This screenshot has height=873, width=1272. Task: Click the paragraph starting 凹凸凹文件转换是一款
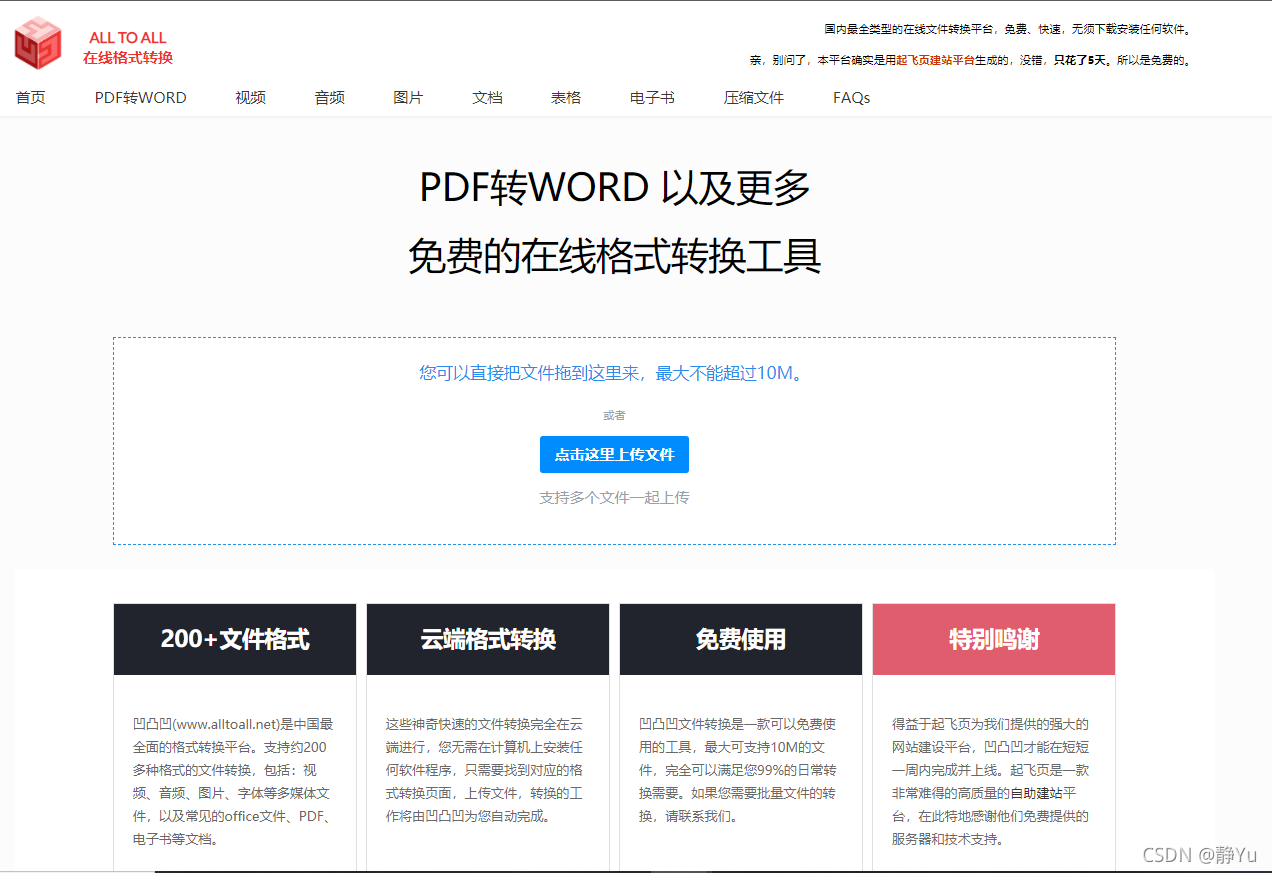[x=739, y=770]
